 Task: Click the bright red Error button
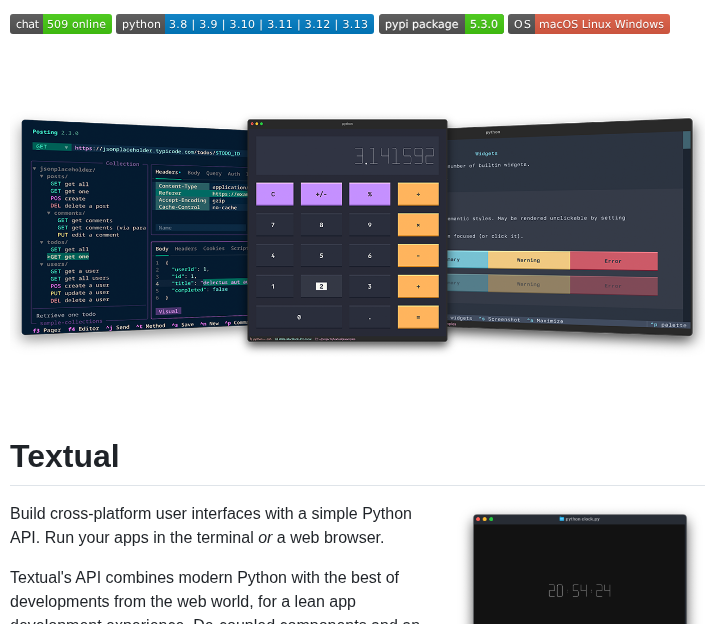[x=613, y=261]
